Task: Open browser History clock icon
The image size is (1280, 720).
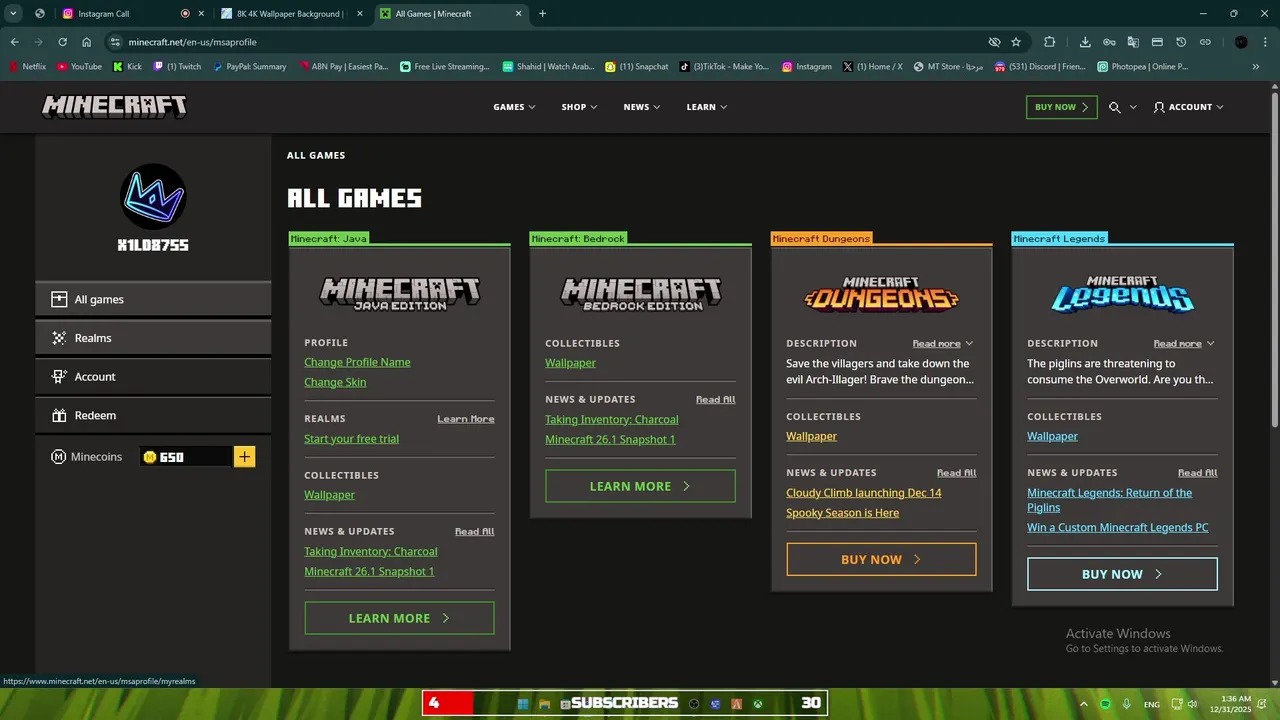Action: [1181, 42]
